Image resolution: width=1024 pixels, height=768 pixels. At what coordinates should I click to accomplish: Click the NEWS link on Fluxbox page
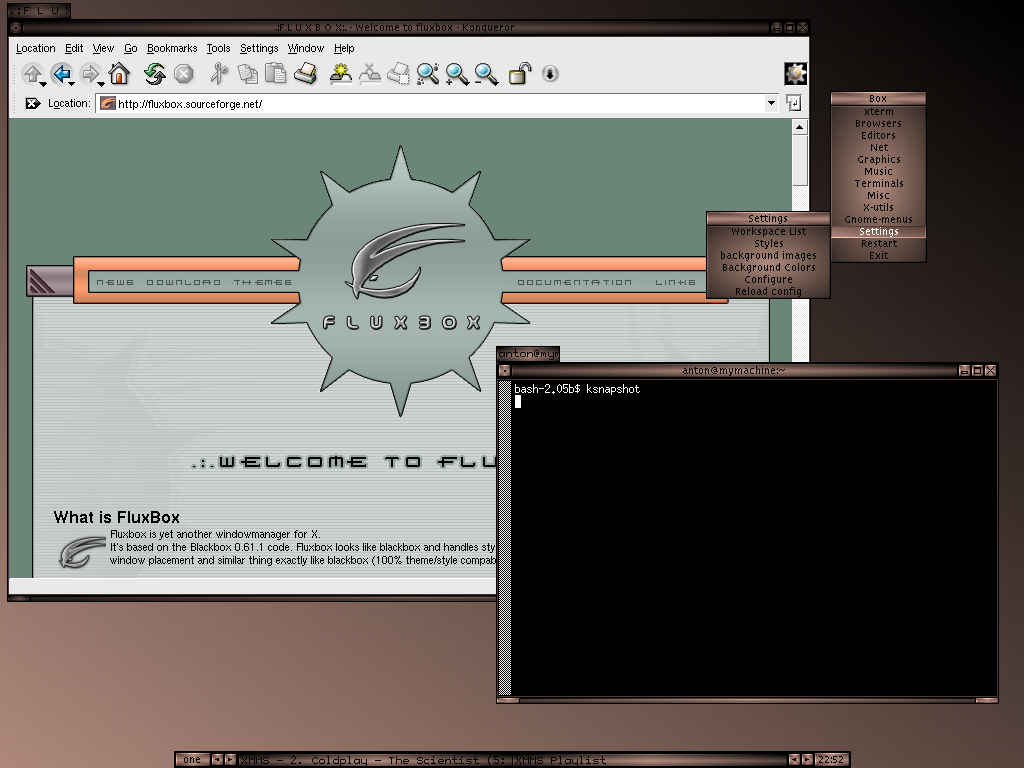[x=115, y=282]
